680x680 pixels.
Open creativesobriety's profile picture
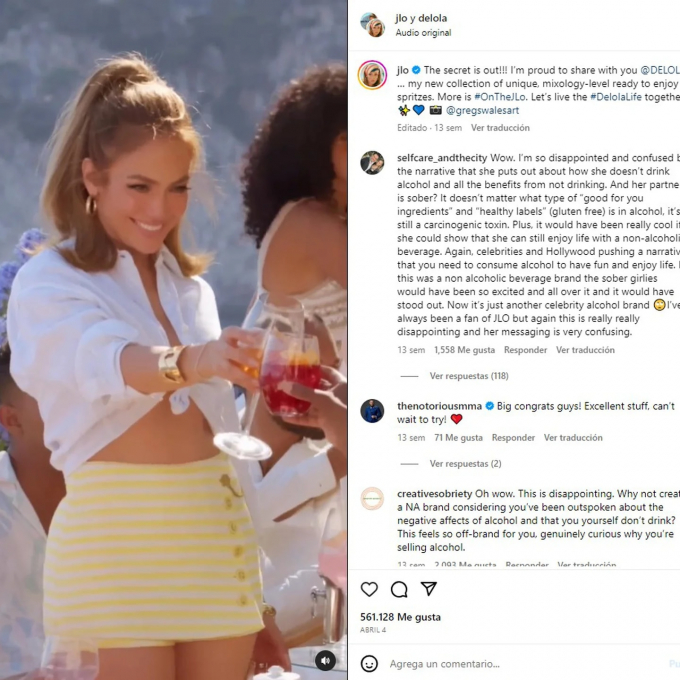tap(372, 498)
